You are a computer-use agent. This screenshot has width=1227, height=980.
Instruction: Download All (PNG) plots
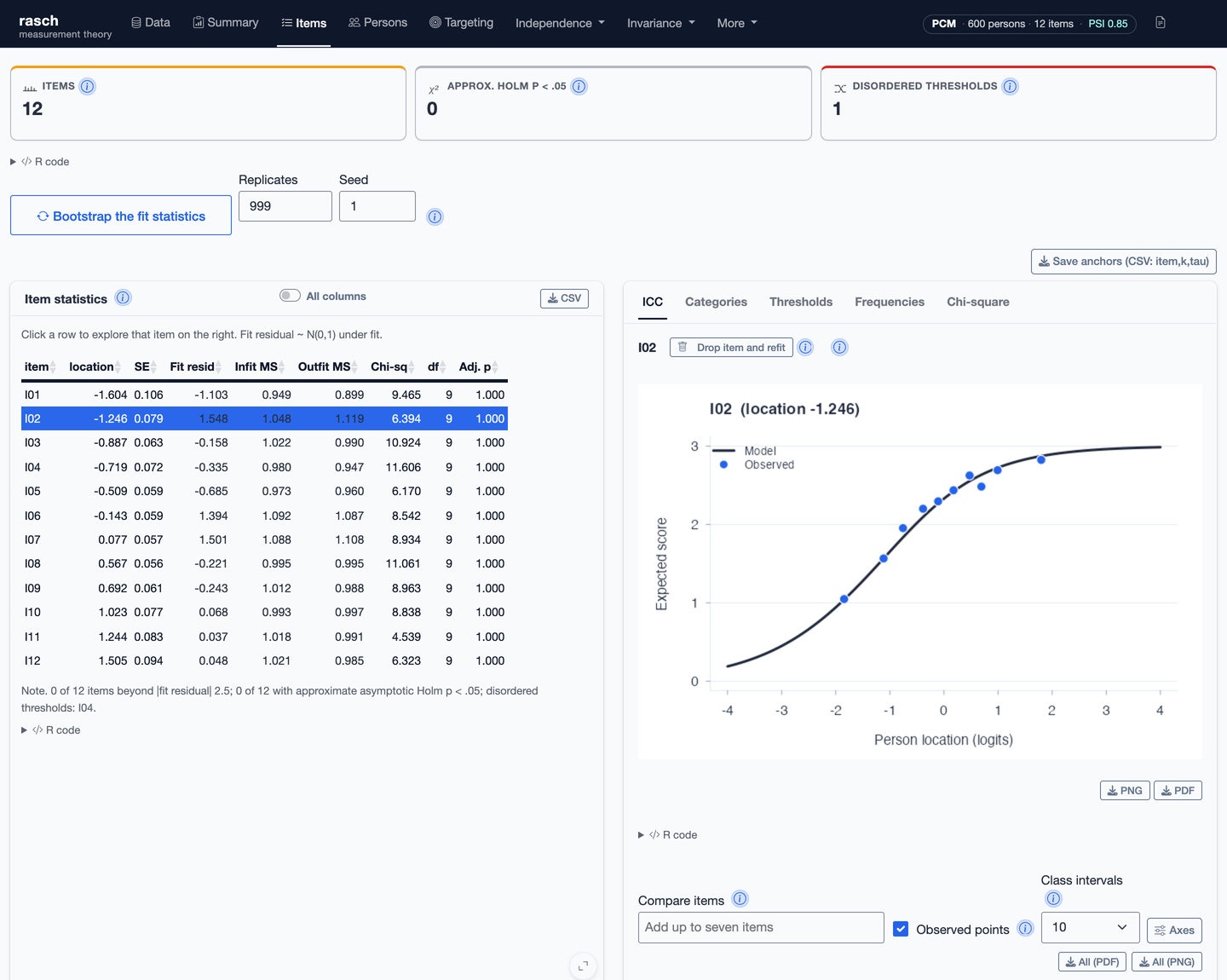click(x=1167, y=961)
